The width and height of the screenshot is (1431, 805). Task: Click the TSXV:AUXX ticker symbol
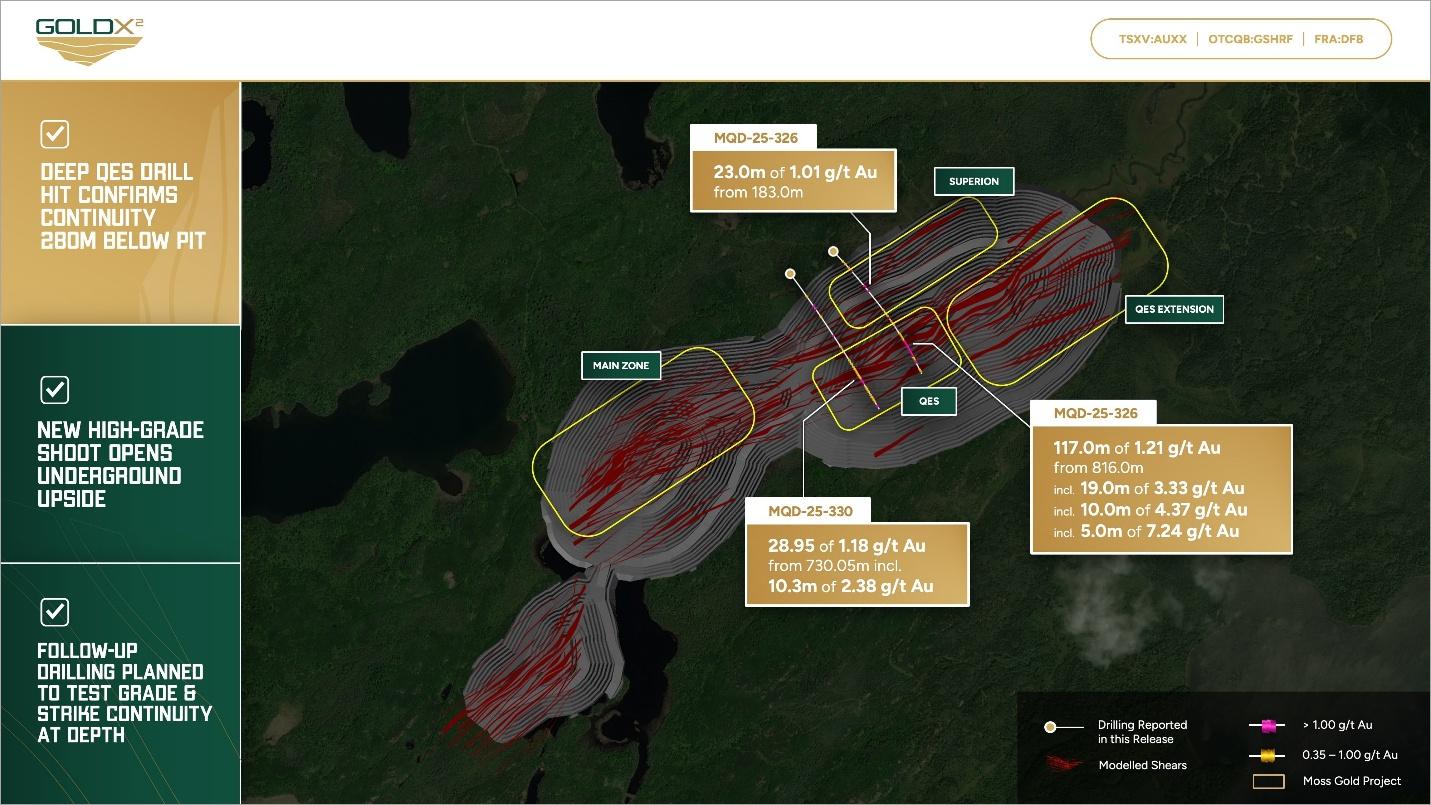tap(1152, 40)
